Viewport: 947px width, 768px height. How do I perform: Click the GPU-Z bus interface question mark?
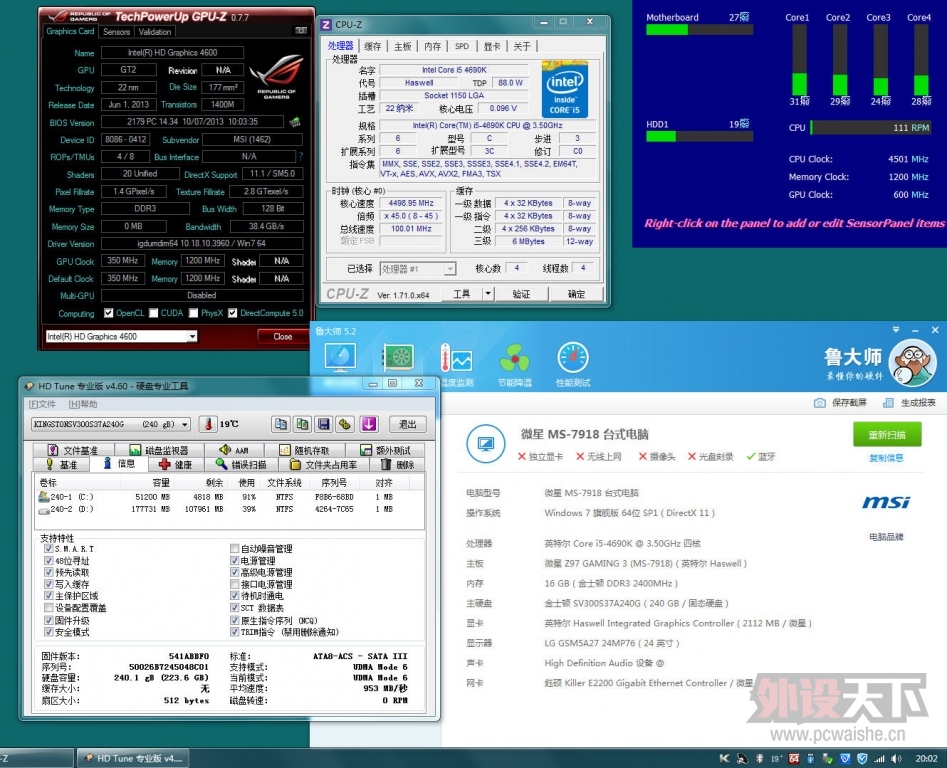[x=300, y=156]
